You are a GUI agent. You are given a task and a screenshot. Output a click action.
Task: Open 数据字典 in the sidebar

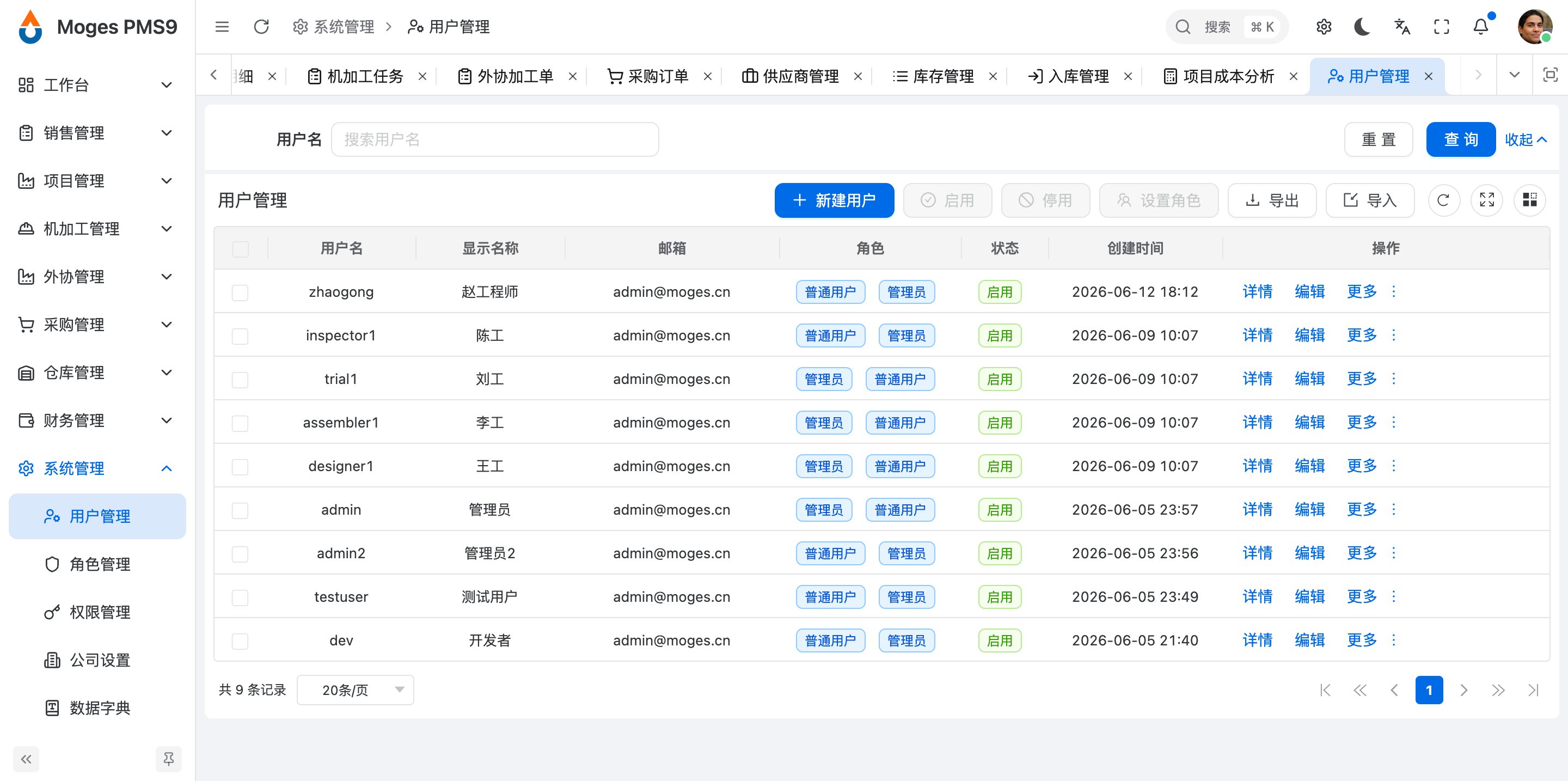[97, 708]
